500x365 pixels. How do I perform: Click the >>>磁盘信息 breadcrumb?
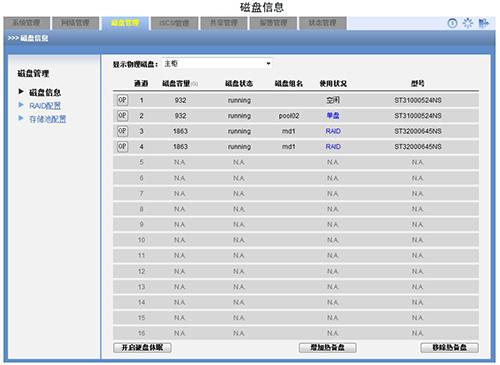pos(28,38)
